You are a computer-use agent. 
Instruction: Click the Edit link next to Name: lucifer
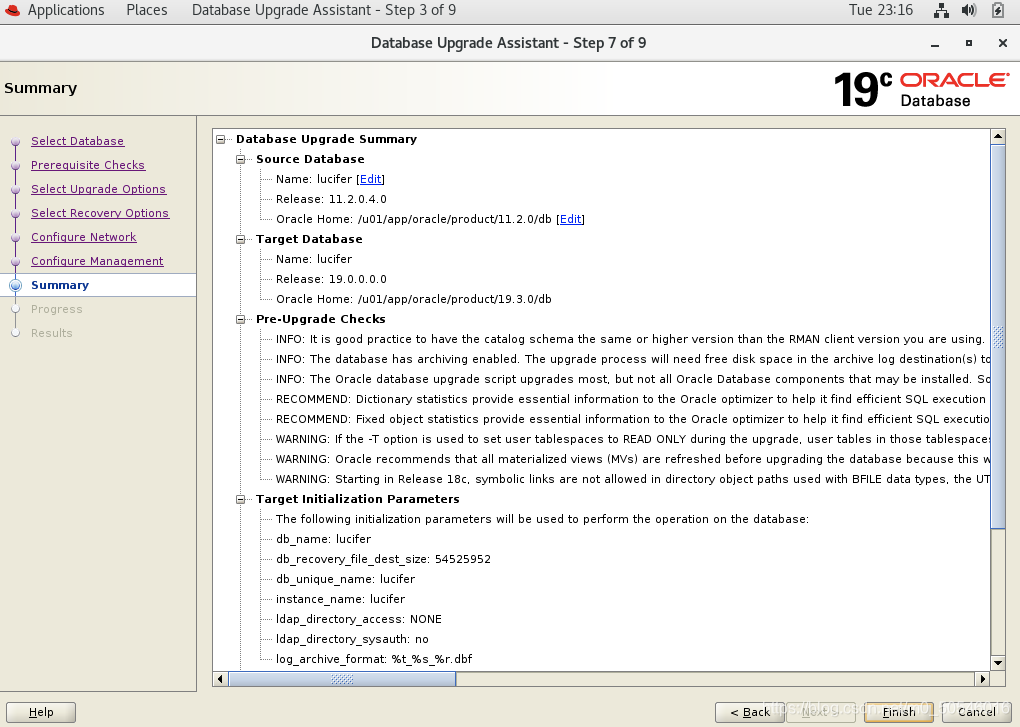pyautogui.click(x=371, y=179)
